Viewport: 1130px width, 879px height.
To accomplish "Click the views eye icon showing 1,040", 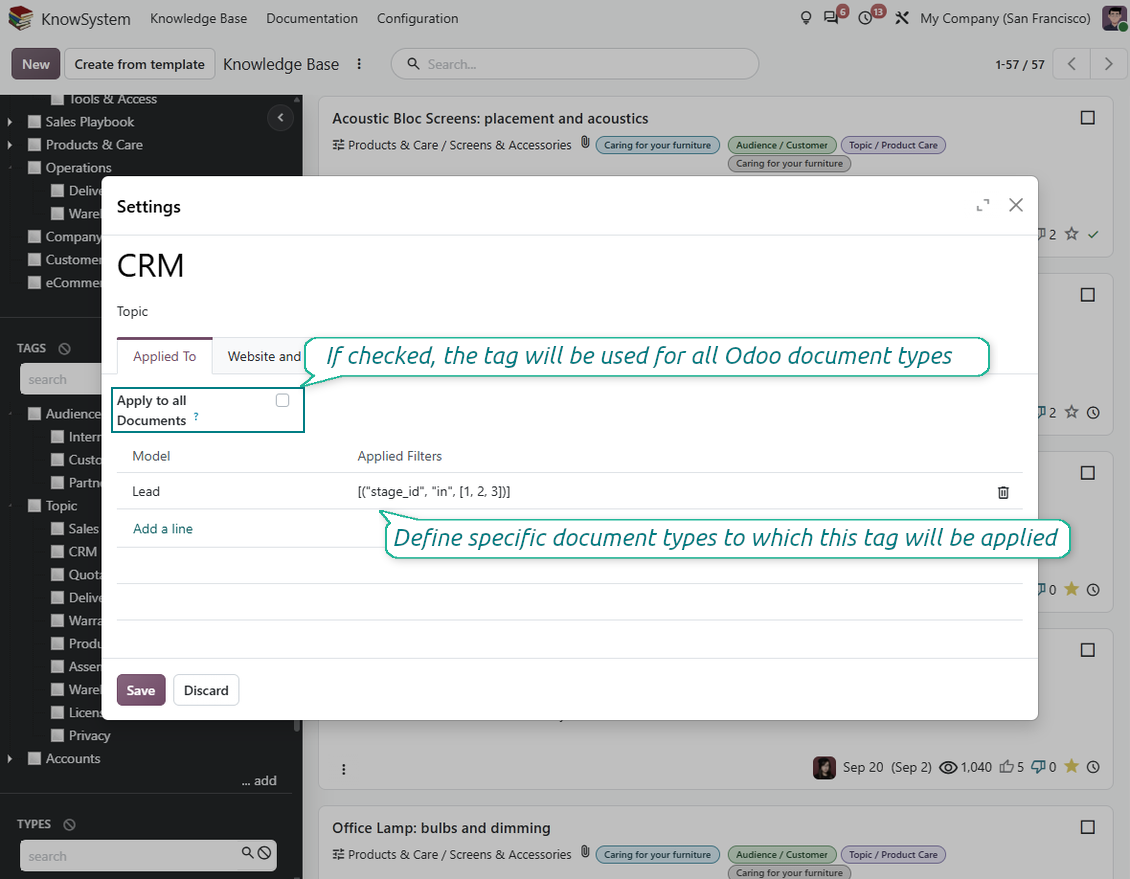I will coord(948,767).
